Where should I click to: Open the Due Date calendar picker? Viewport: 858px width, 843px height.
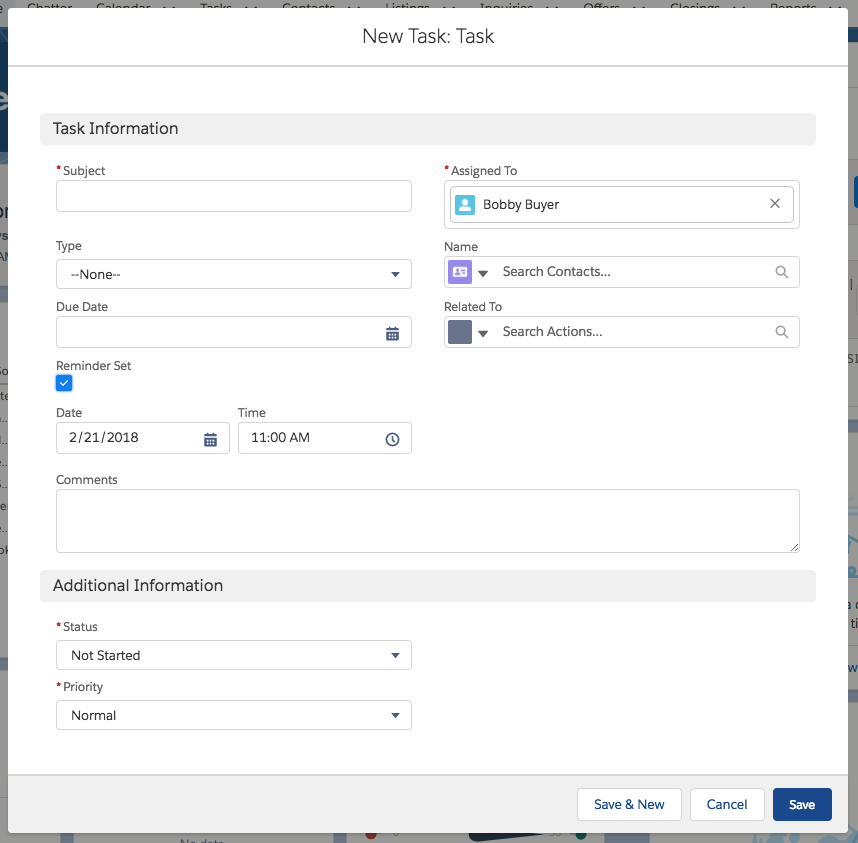point(394,331)
